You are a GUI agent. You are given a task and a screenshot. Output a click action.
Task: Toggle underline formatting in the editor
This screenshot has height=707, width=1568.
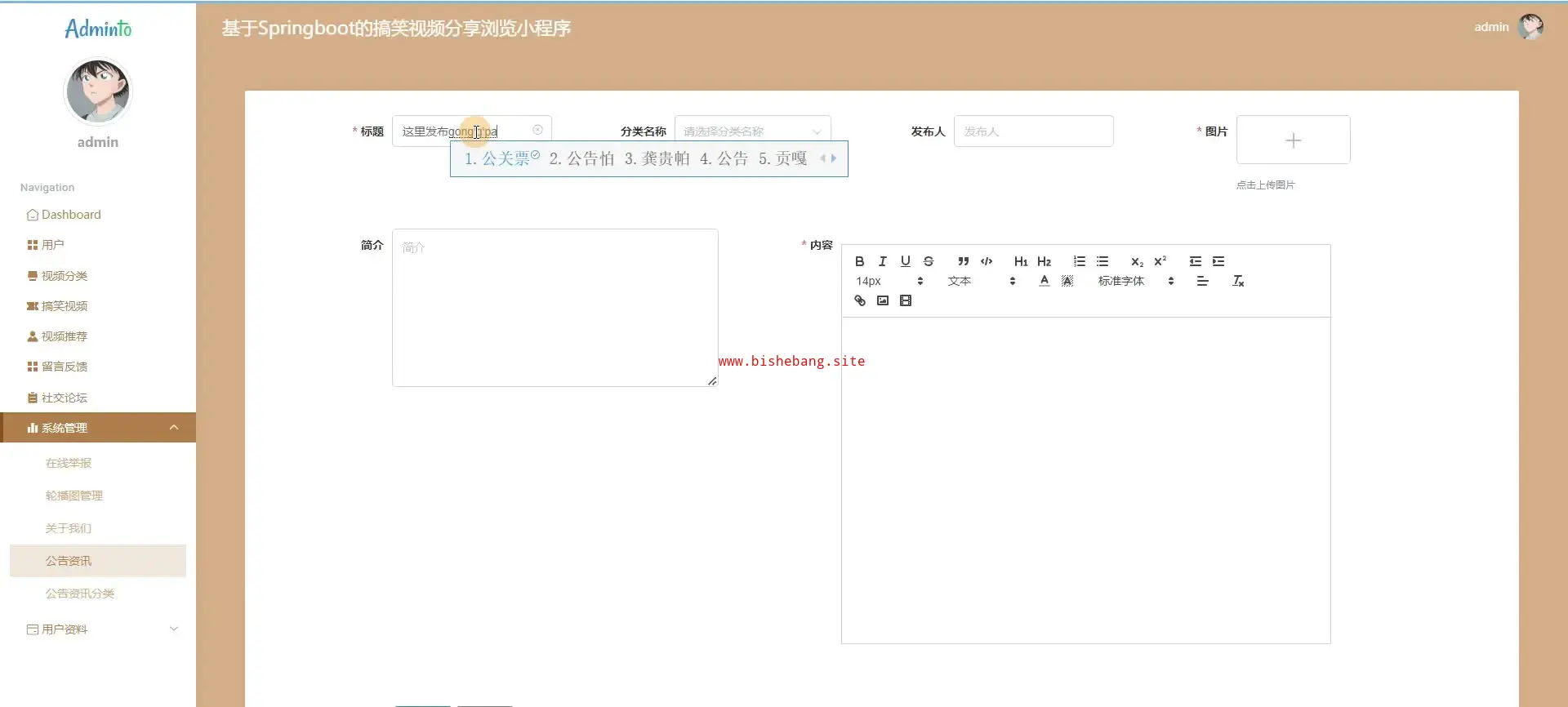click(905, 261)
